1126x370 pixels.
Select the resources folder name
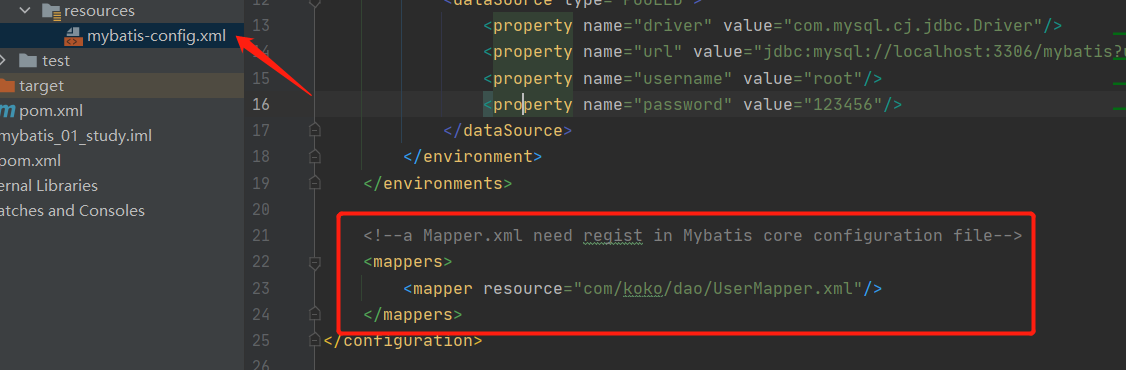(99, 11)
